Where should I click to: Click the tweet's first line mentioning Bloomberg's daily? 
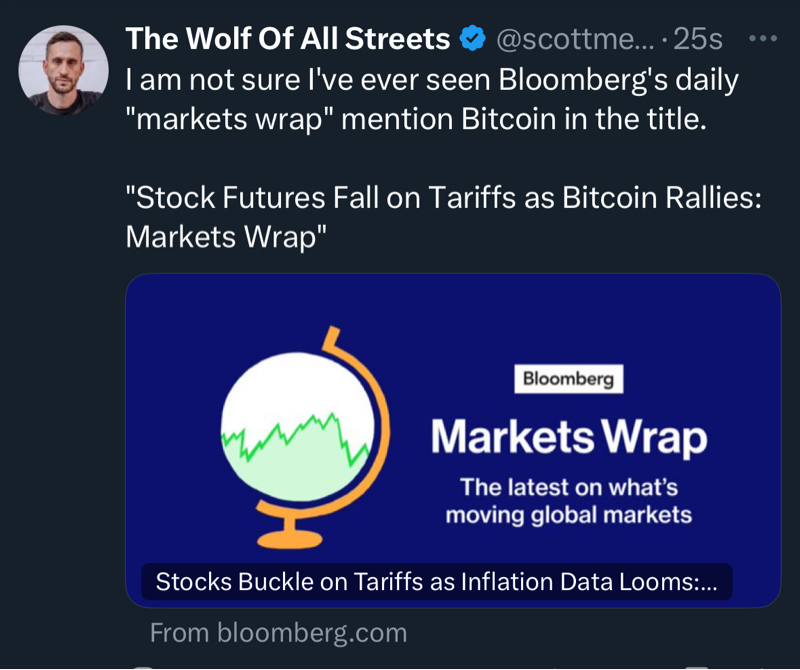(432, 80)
